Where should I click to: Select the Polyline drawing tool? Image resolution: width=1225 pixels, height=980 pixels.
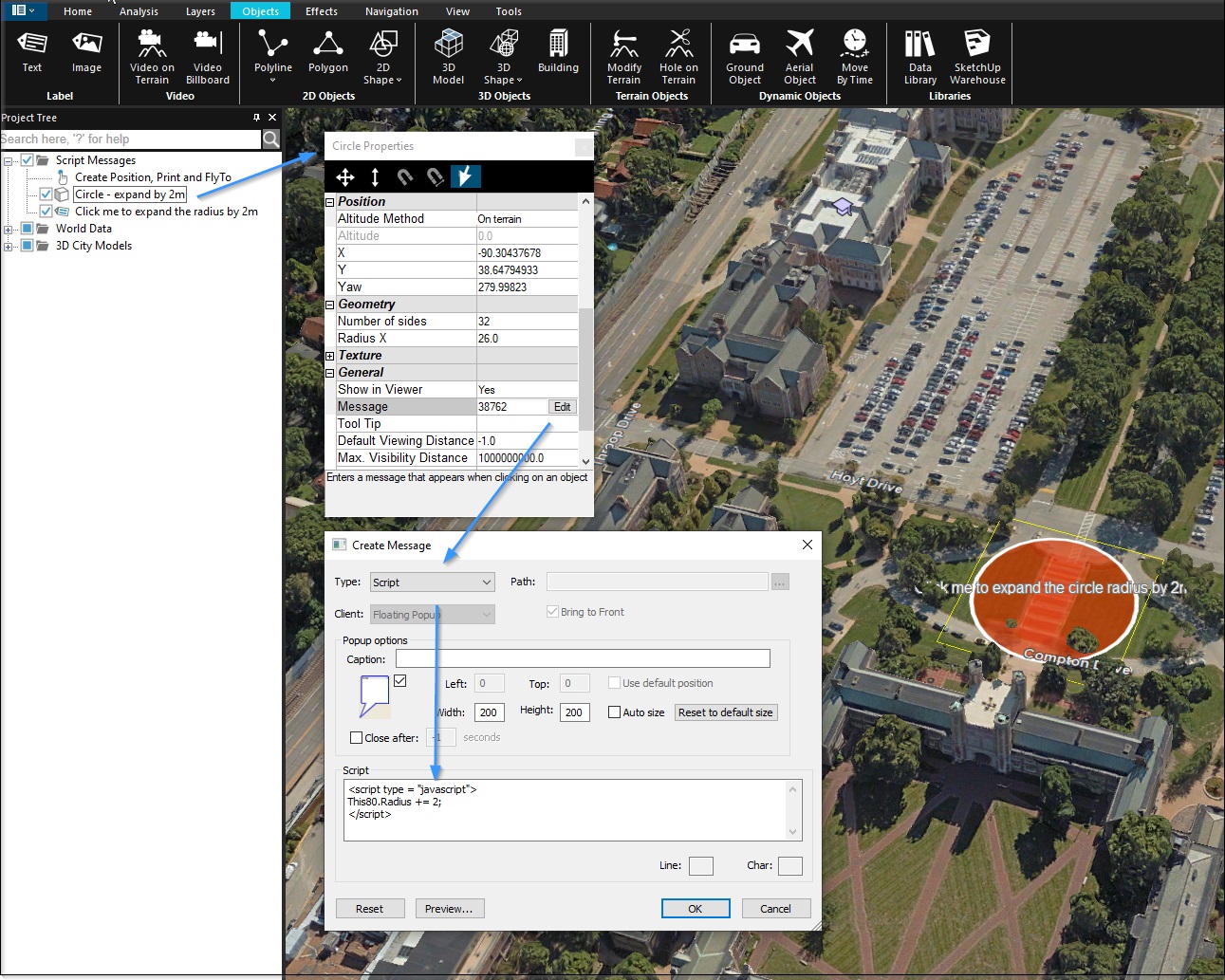coord(272,55)
